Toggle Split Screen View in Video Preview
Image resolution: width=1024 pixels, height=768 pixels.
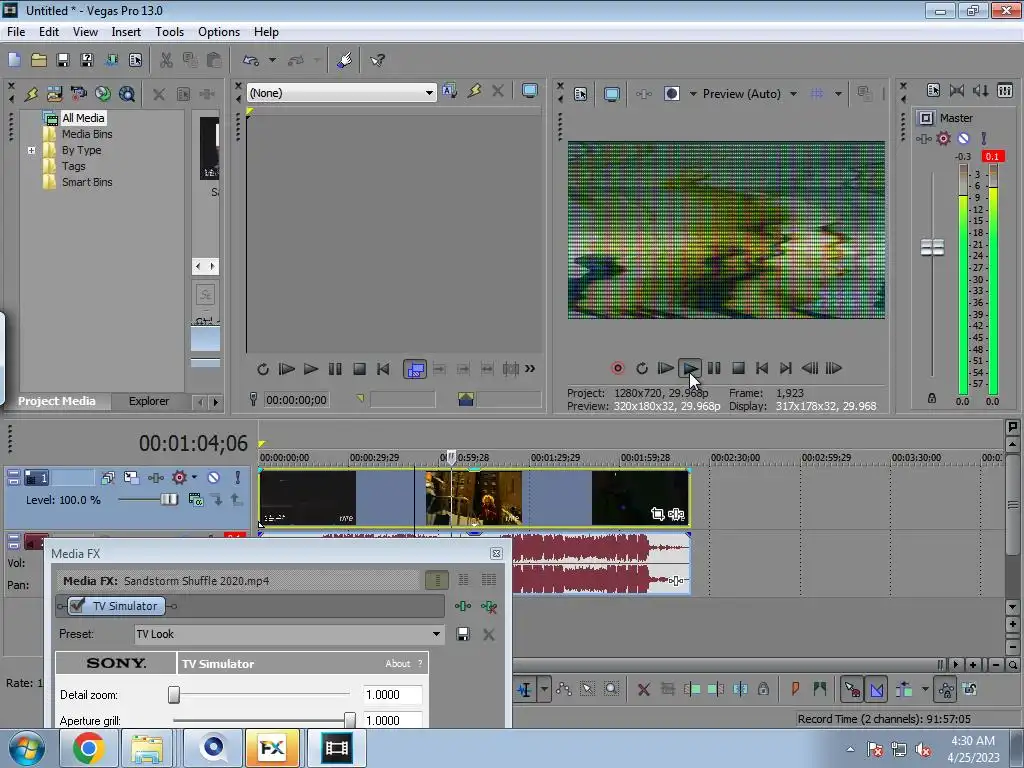671,93
